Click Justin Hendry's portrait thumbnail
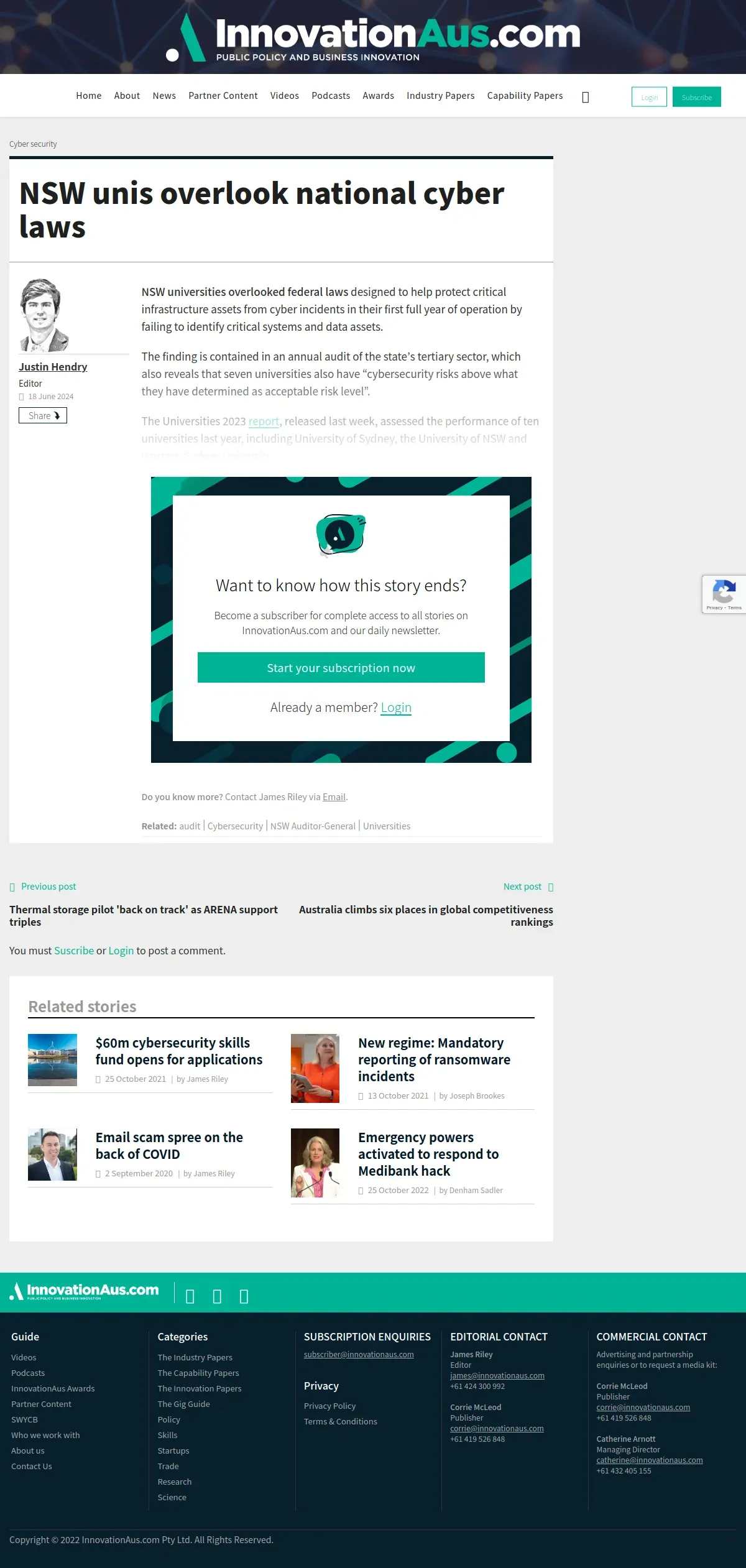 [44, 315]
